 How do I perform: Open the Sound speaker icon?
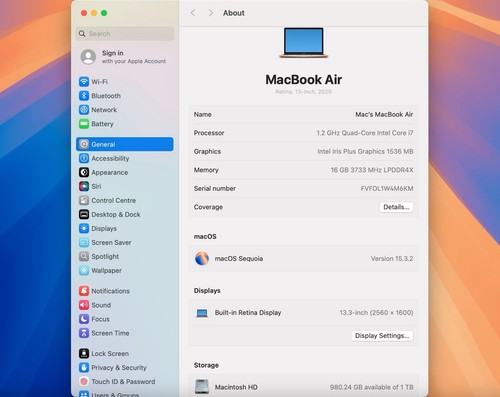(84, 305)
